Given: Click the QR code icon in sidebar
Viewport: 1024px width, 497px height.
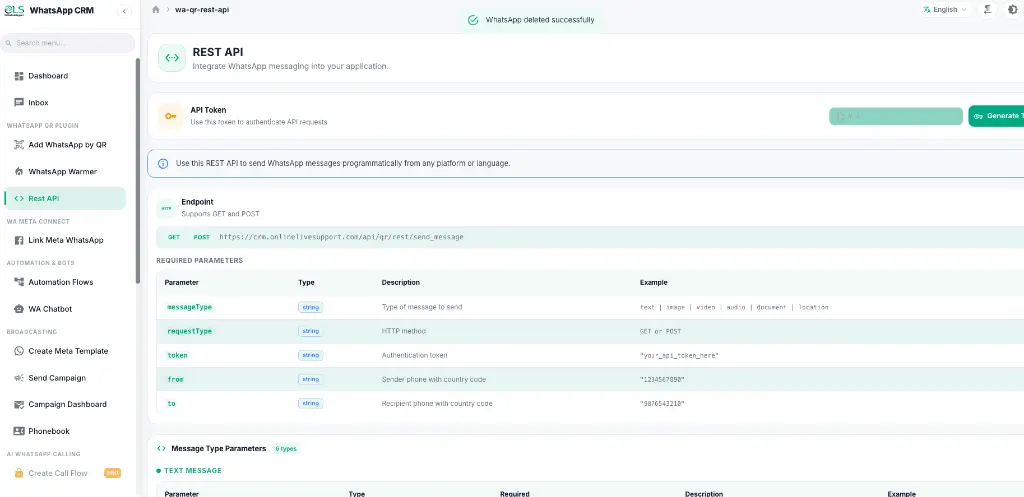Looking at the screenshot, I should click(x=19, y=145).
